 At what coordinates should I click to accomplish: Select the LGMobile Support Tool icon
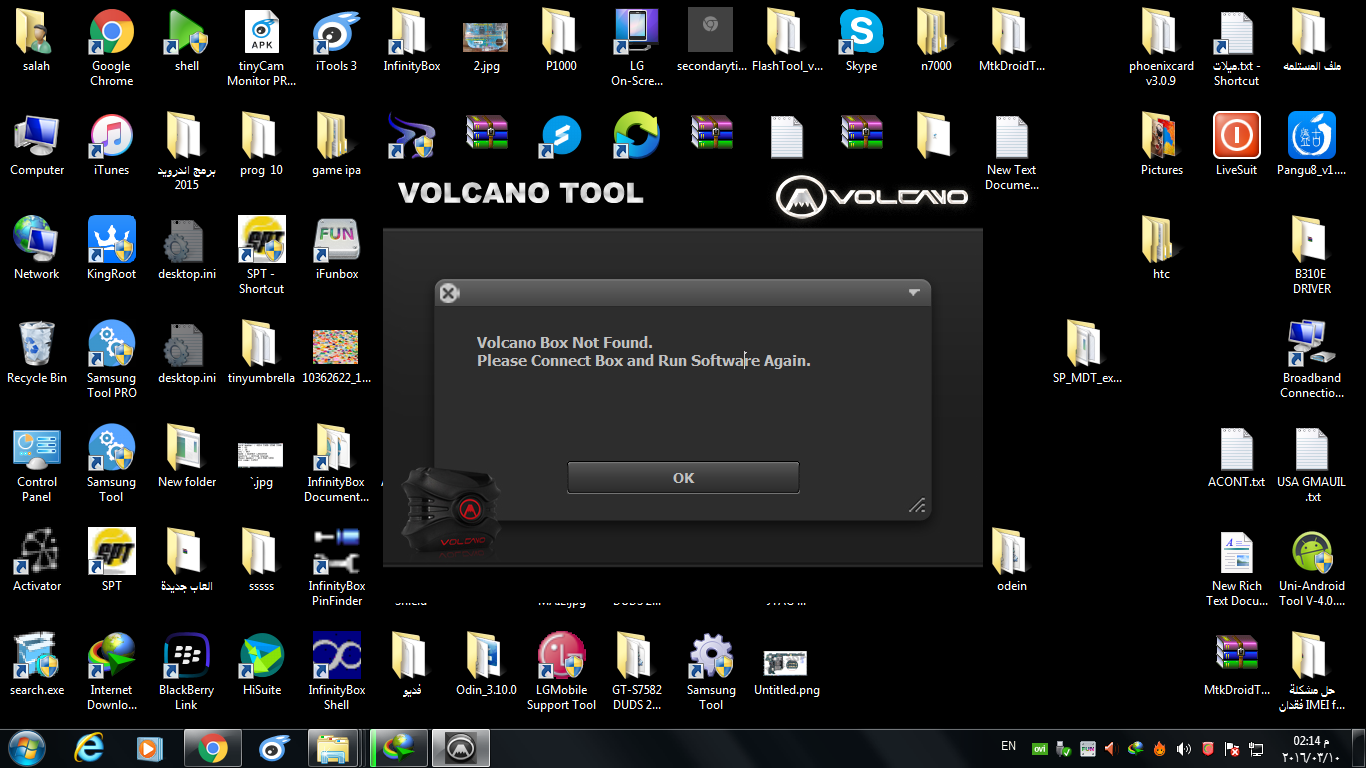click(x=561, y=671)
